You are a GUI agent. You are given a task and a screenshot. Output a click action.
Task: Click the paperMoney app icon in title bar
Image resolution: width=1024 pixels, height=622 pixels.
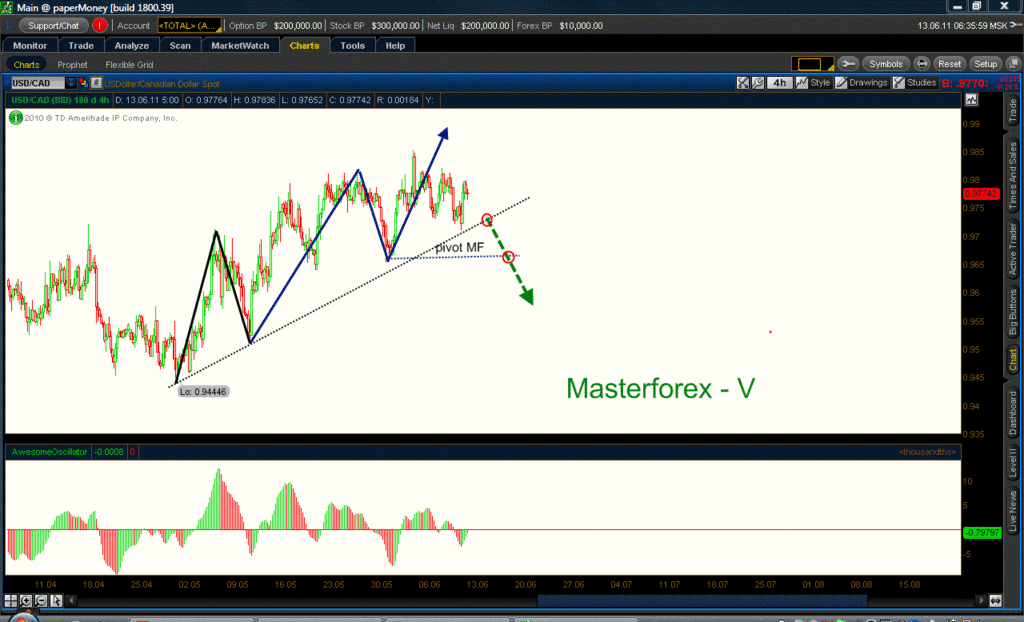coord(7,7)
